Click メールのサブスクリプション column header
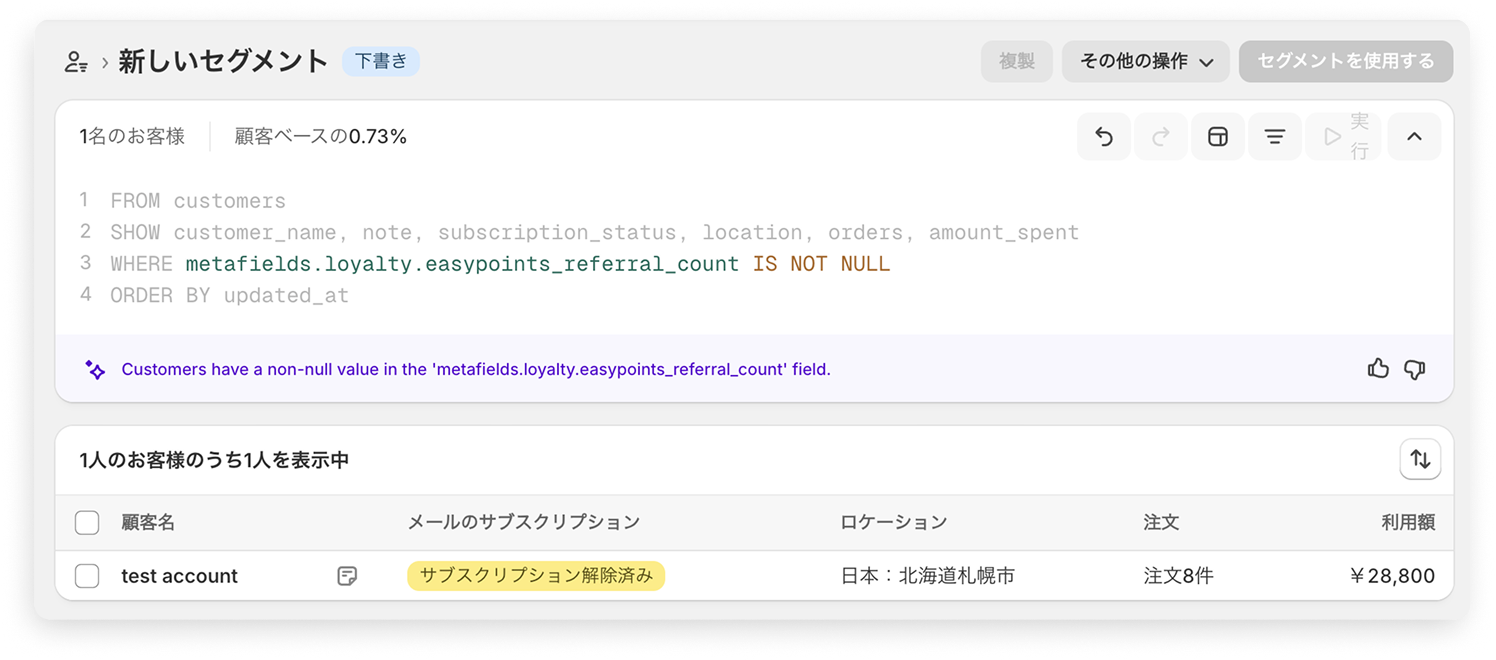This screenshot has width=1496, height=660. coord(523,522)
